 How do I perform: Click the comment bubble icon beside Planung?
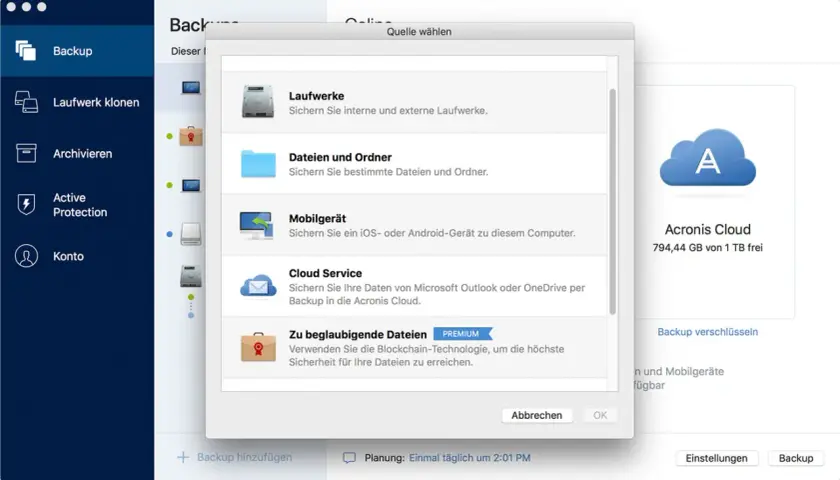[349, 458]
